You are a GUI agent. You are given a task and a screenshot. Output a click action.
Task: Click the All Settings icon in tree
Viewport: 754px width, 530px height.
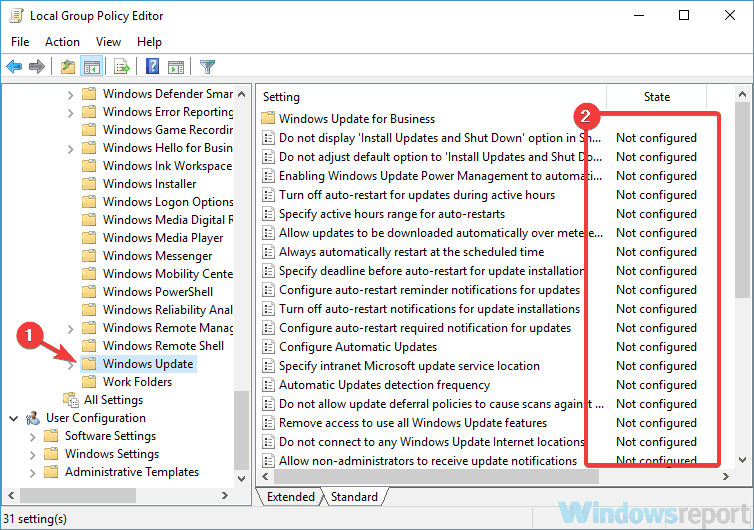pos(71,400)
